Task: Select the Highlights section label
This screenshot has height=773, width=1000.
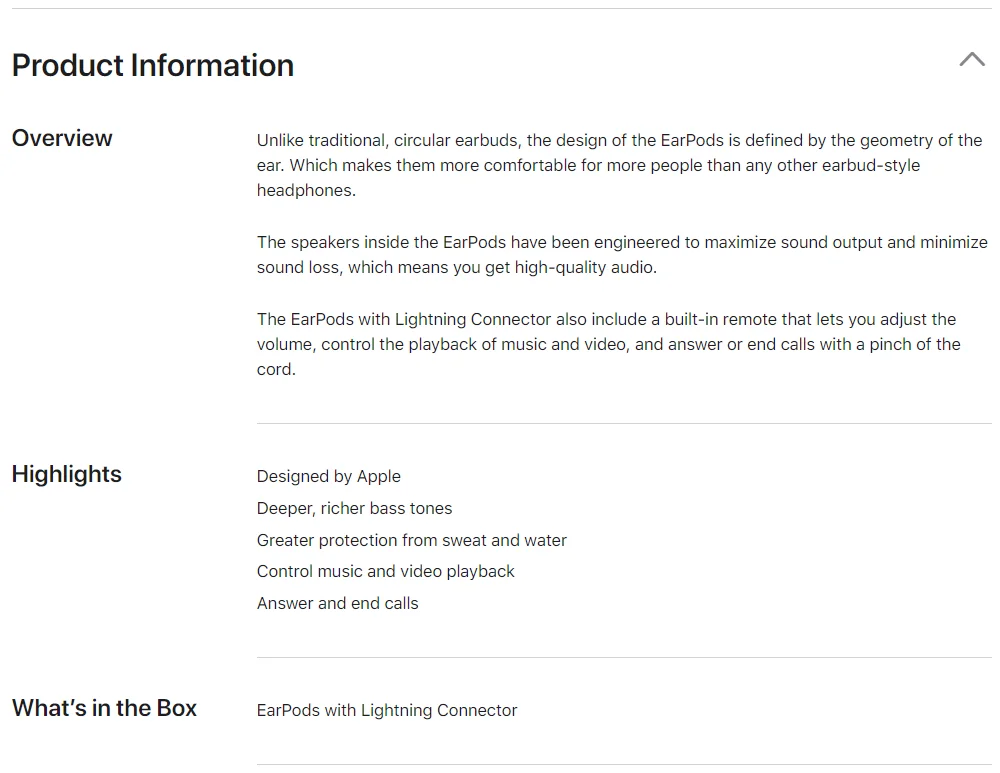Action: [66, 474]
